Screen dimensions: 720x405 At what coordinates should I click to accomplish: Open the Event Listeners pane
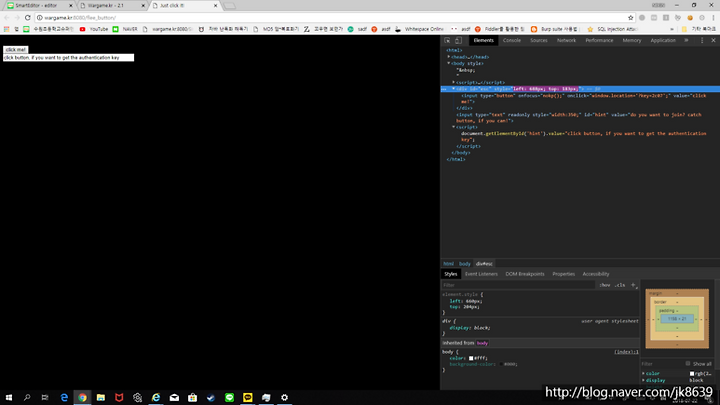click(481, 274)
